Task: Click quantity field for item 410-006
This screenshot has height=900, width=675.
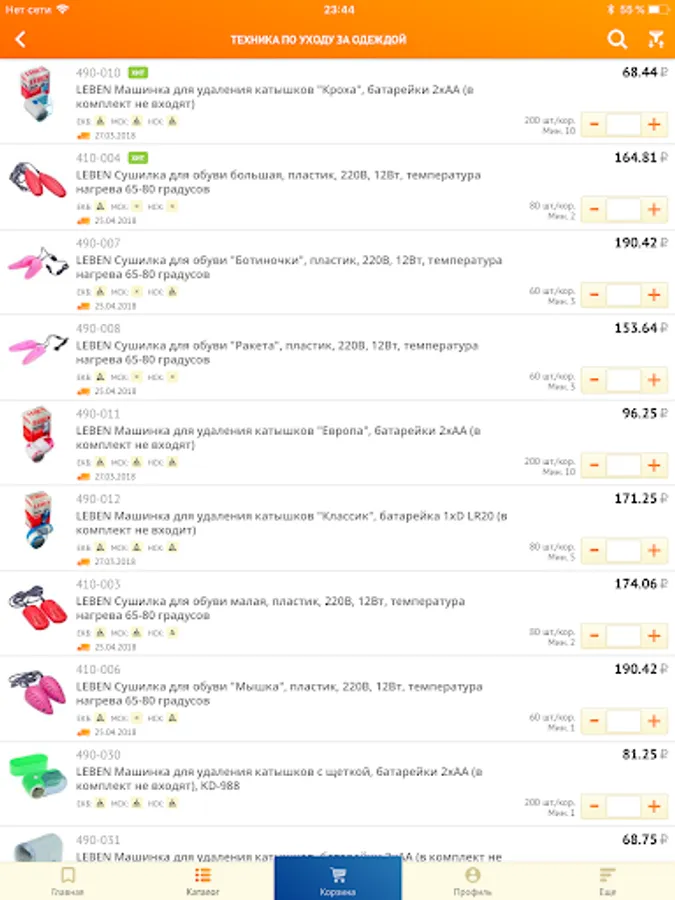Action: coord(623,721)
